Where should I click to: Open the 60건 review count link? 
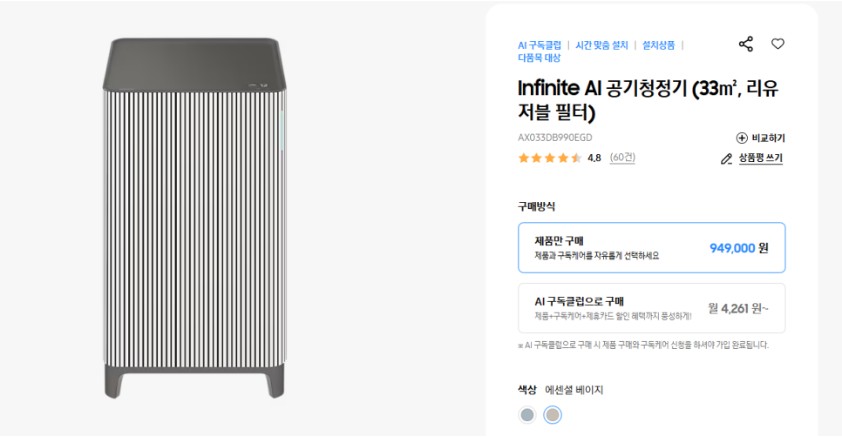click(622, 158)
